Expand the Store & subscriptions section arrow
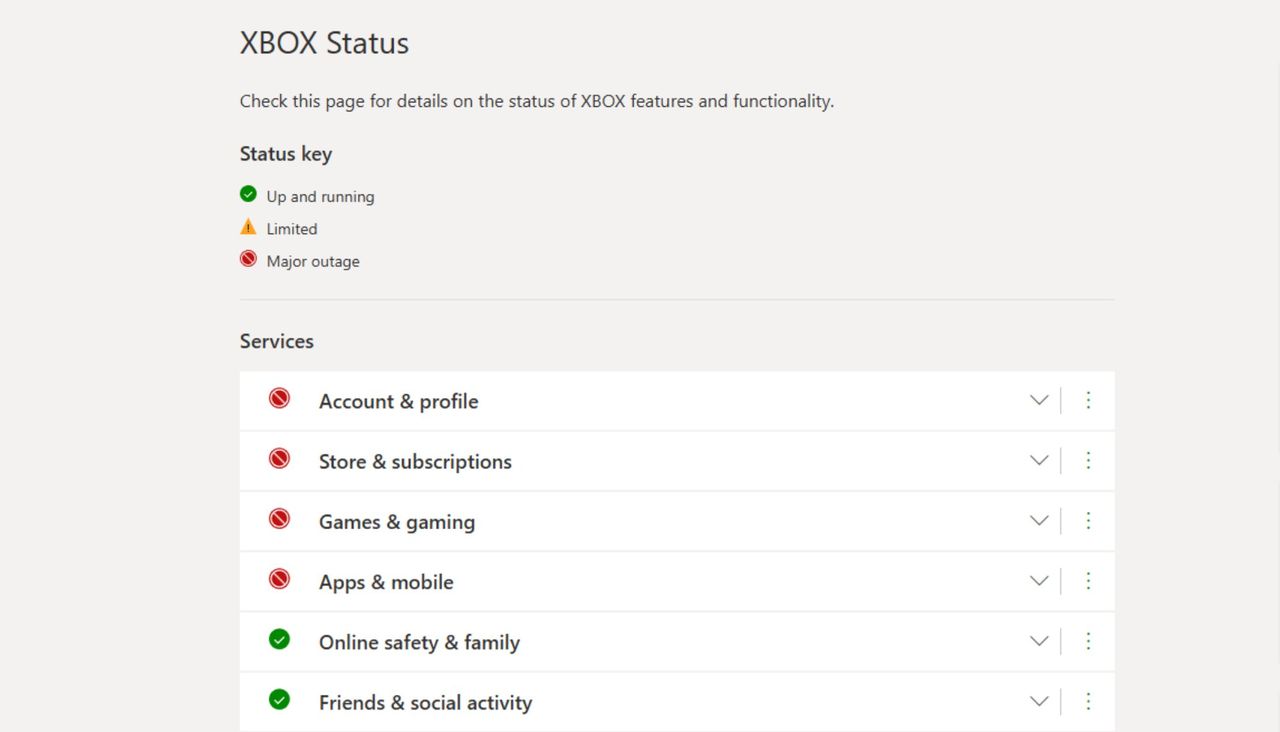1280x732 pixels. coord(1039,460)
